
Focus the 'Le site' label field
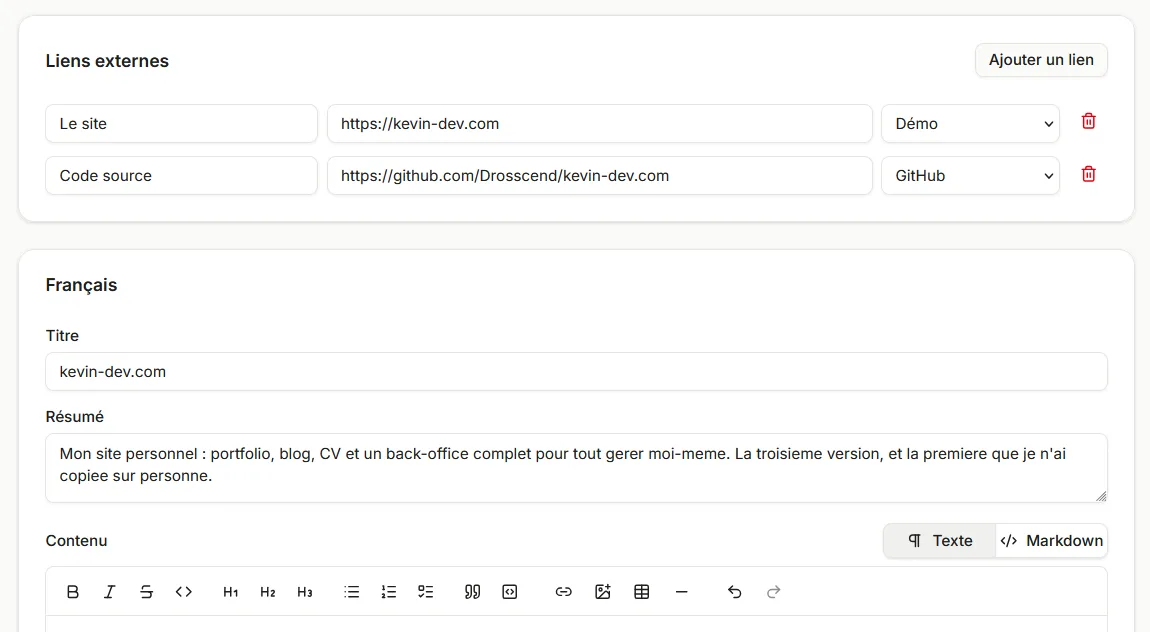point(181,123)
